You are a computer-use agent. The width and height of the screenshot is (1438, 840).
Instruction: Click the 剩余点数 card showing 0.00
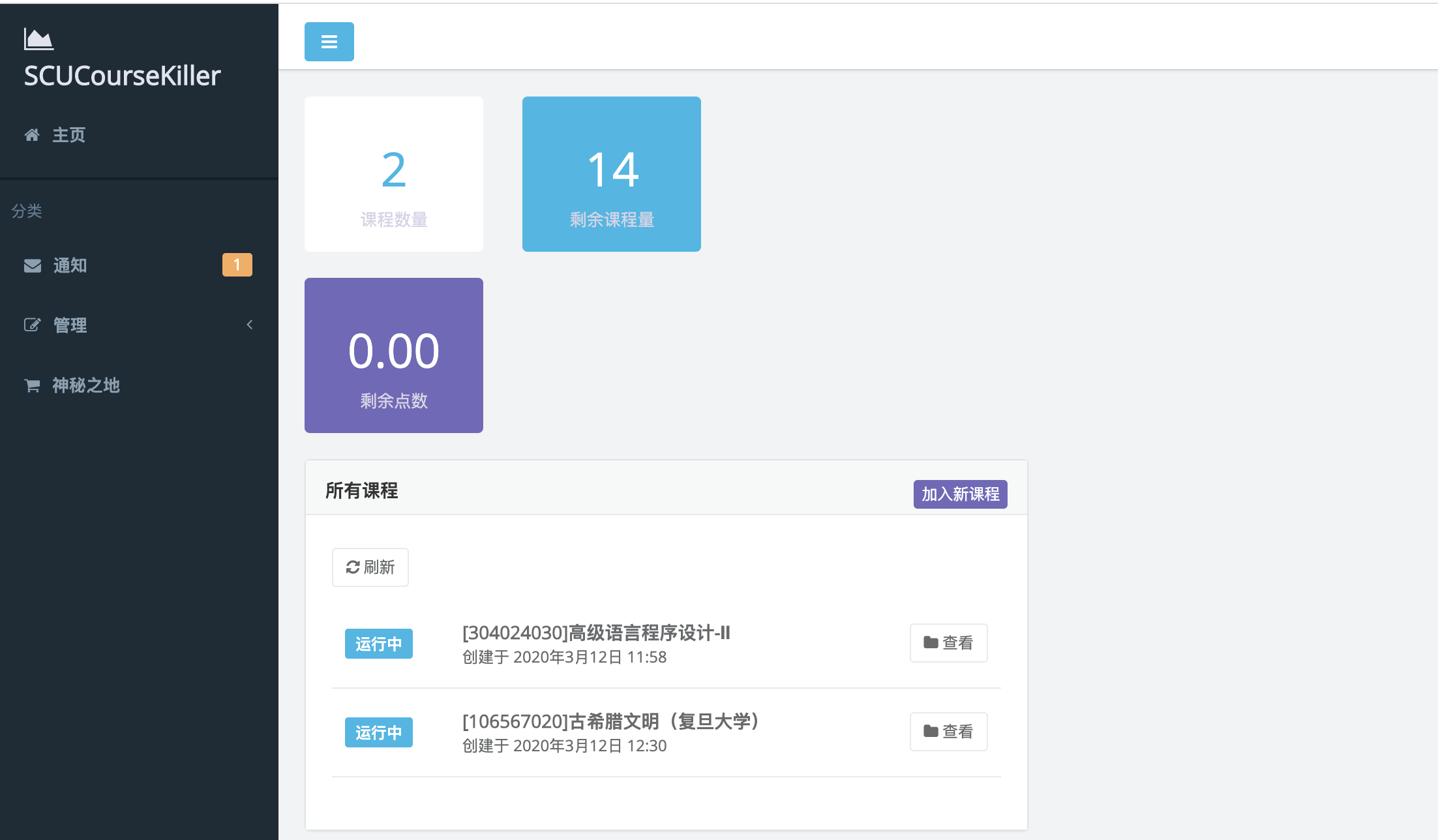coord(394,355)
